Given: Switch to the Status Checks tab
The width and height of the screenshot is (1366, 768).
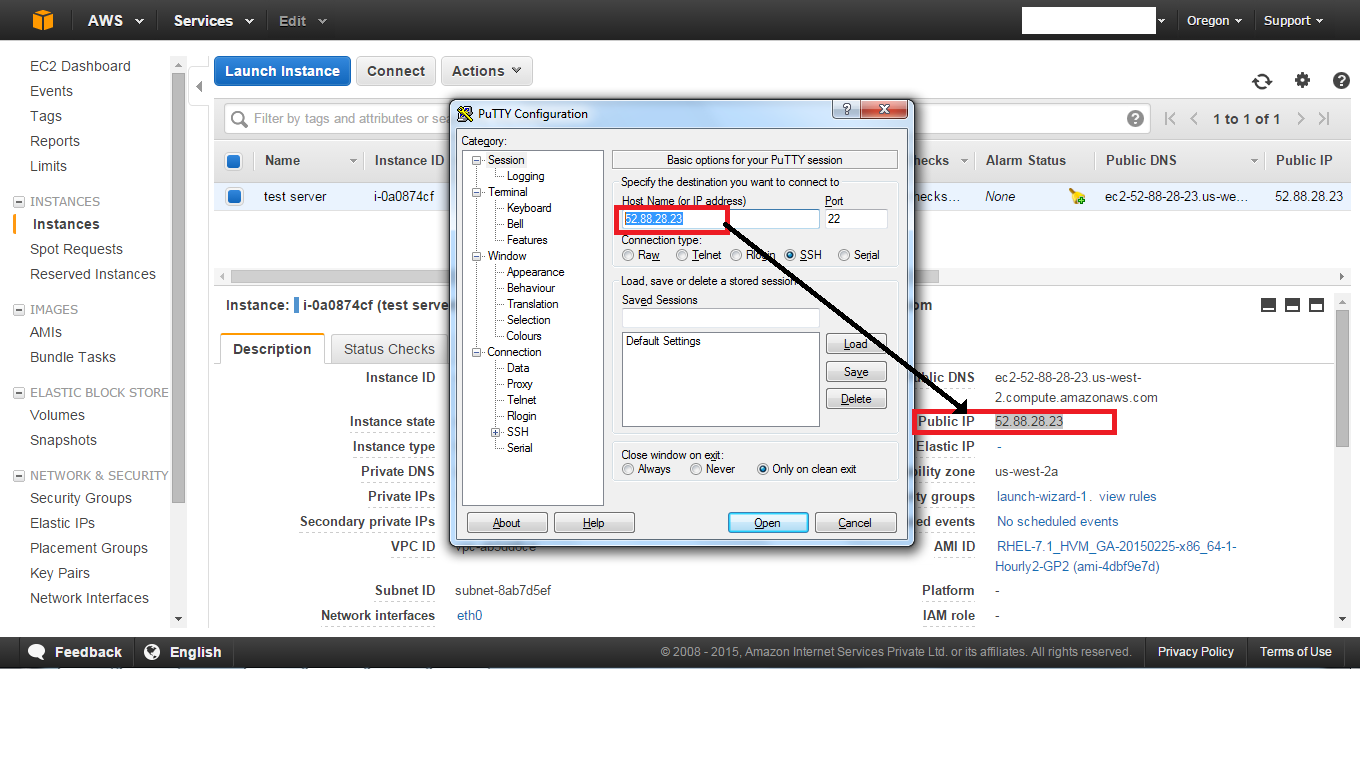Looking at the screenshot, I should click(x=389, y=349).
